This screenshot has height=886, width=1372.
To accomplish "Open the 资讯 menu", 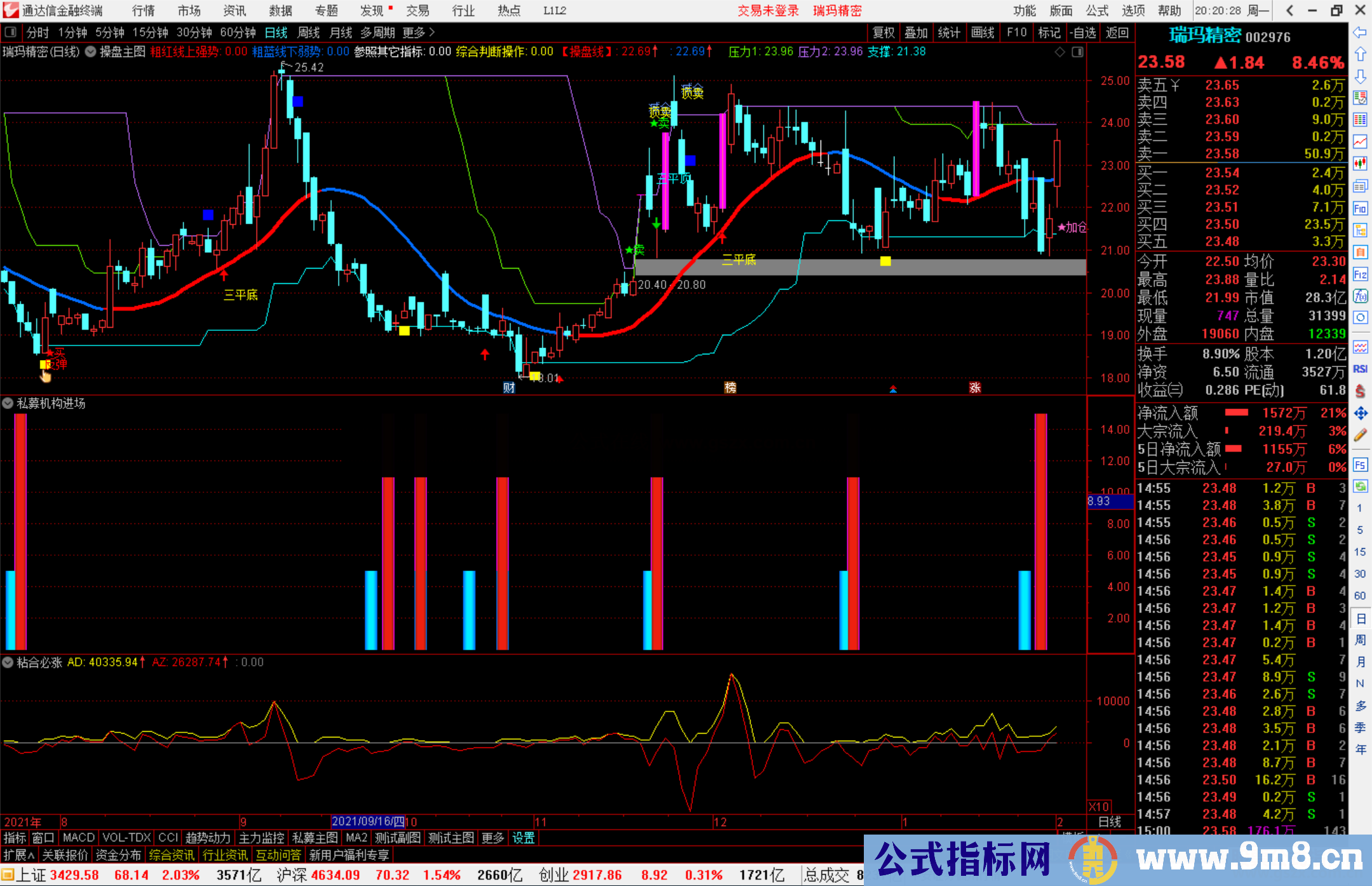I will (234, 11).
